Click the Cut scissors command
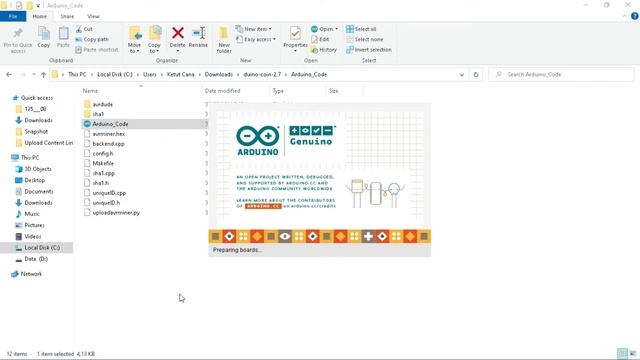 click(x=84, y=29)
